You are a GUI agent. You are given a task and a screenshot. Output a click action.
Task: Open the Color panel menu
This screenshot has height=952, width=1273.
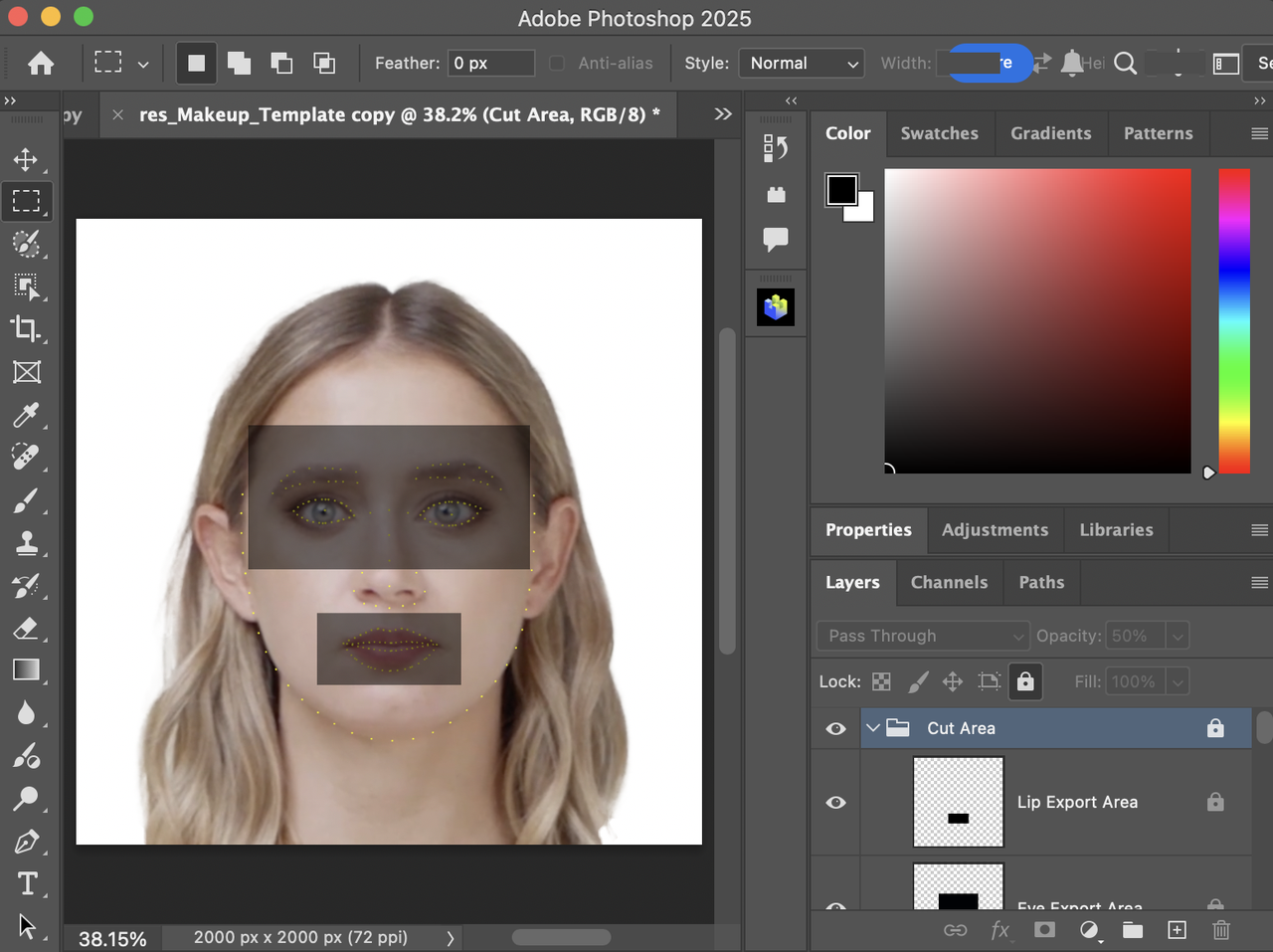click(1259, 133)
